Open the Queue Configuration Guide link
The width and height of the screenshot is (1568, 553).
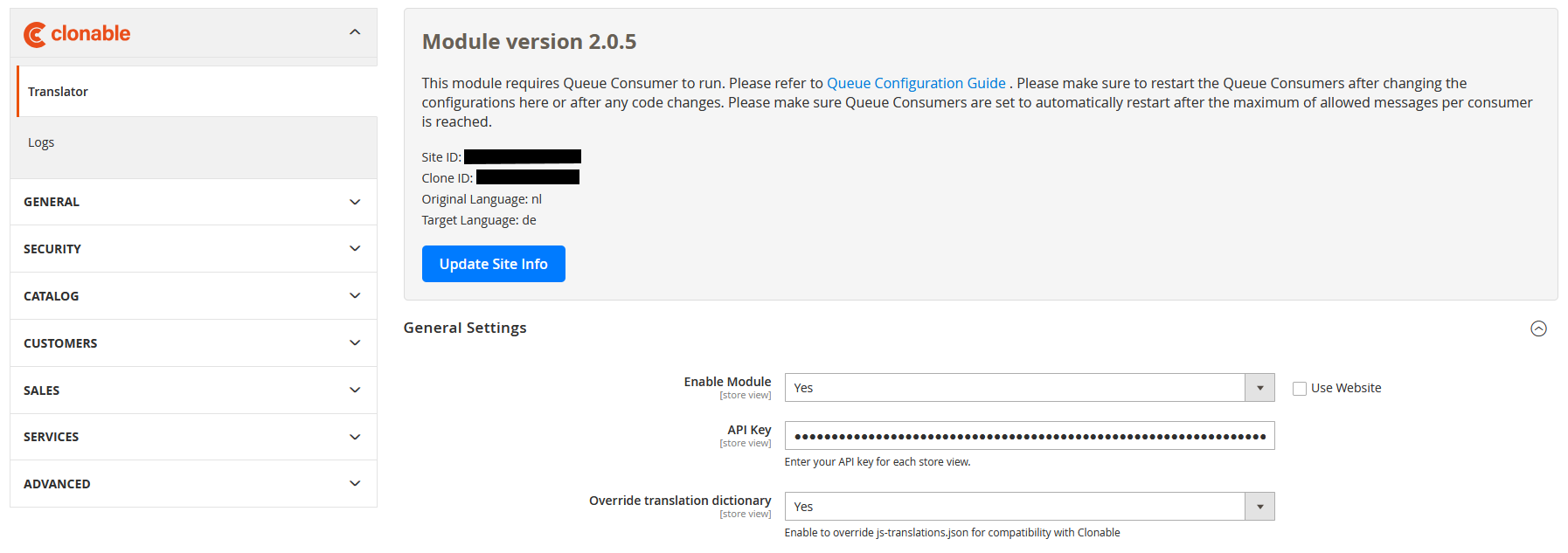(916, 83)
